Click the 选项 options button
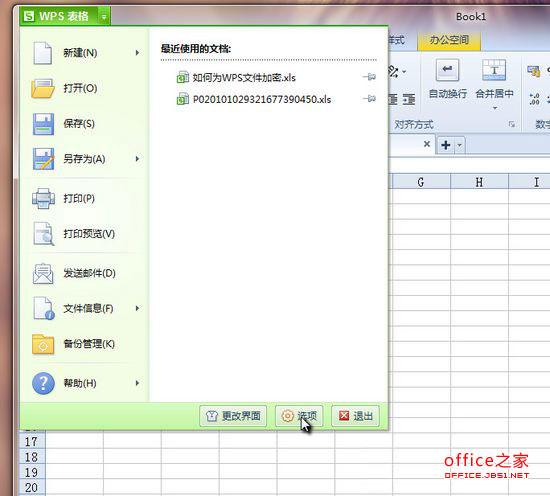This screenshot has height=496, width=550. click(299, 416)
